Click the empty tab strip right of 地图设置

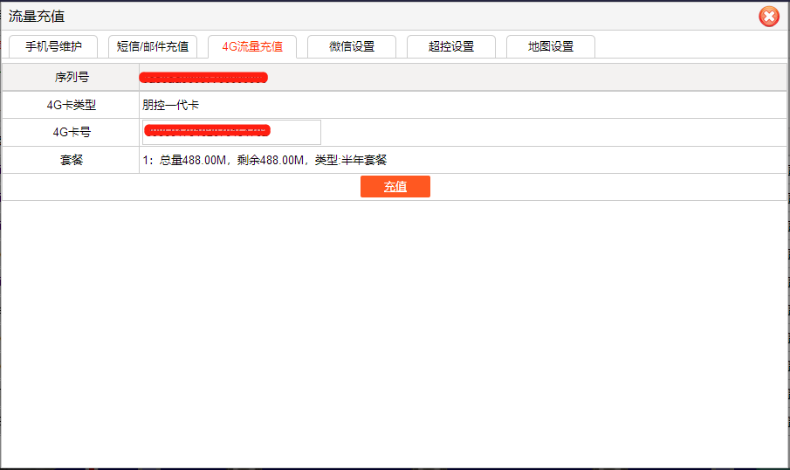coord(690,46)
